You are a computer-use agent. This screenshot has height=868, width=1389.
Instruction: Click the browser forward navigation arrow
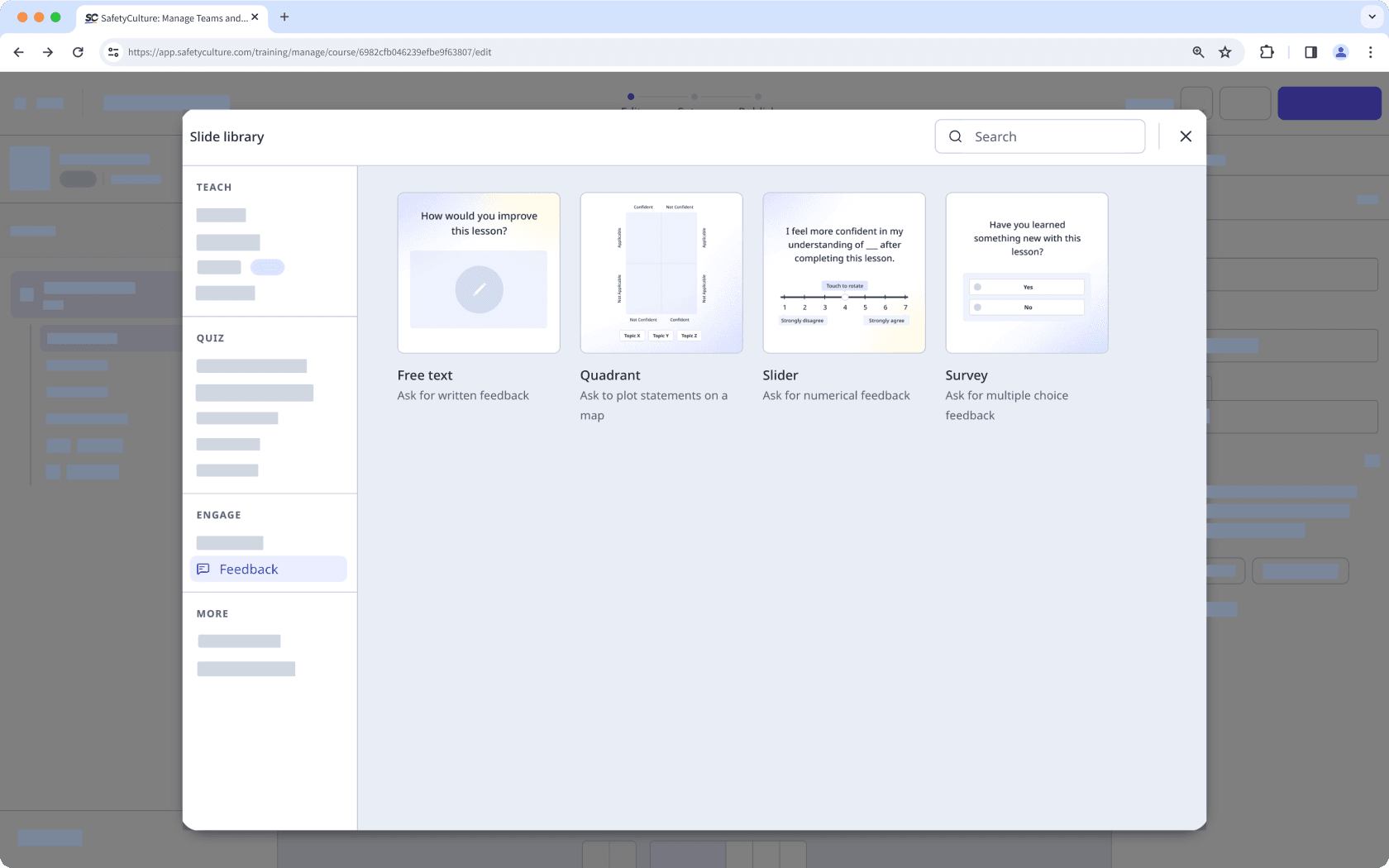coord(48,51)
